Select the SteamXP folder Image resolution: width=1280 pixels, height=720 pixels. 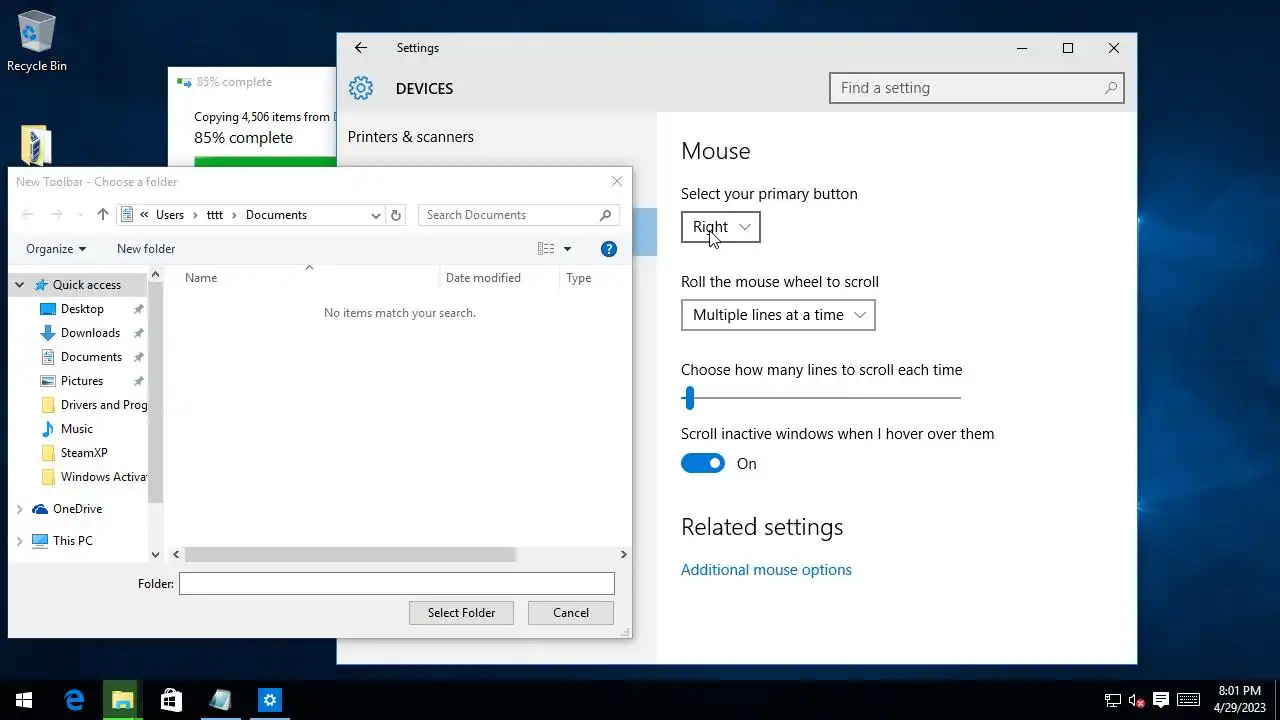pyautogui.click(x=84, y=453)
